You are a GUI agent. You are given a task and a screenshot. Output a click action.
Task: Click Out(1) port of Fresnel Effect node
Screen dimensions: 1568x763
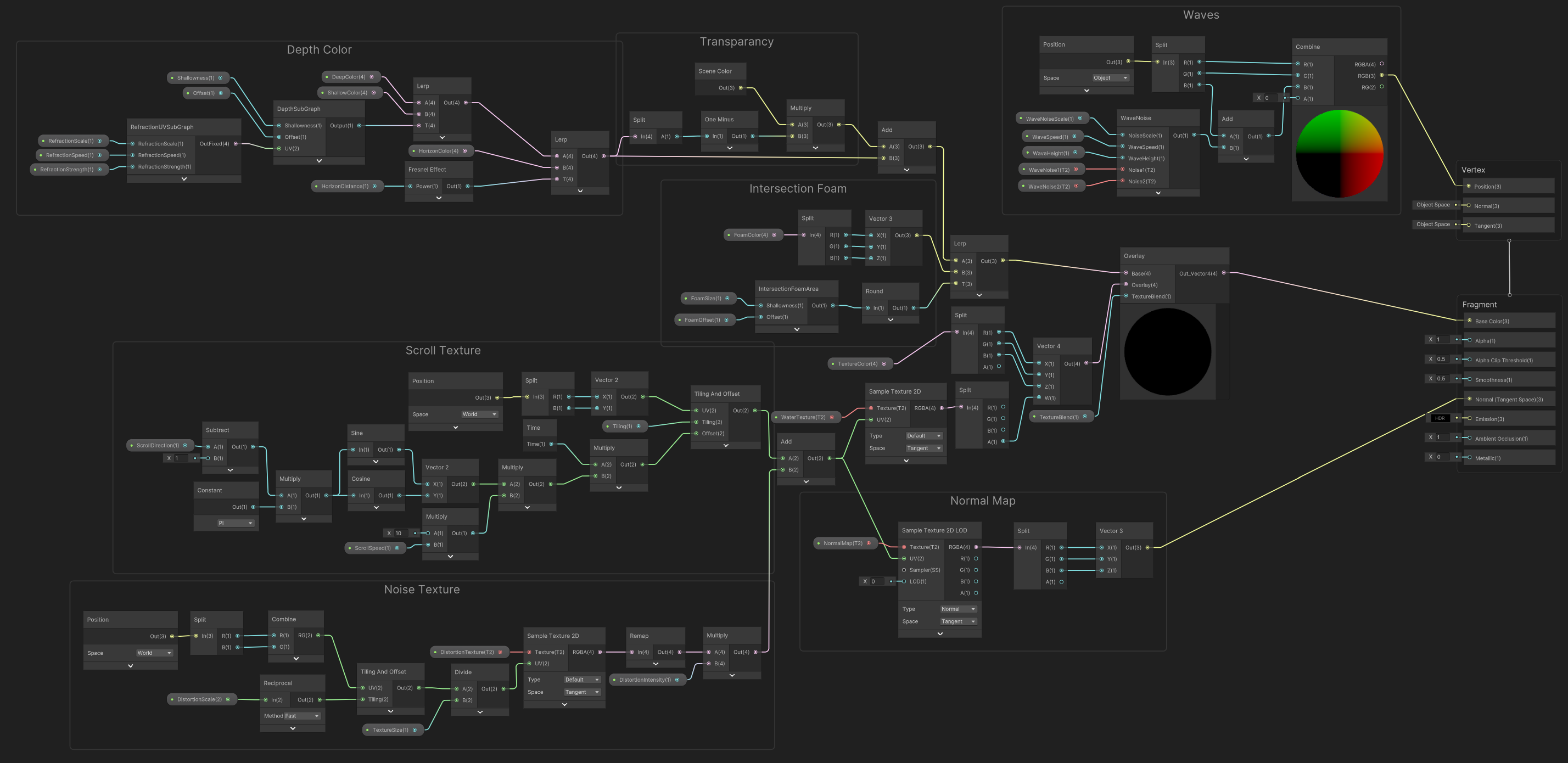467,186
